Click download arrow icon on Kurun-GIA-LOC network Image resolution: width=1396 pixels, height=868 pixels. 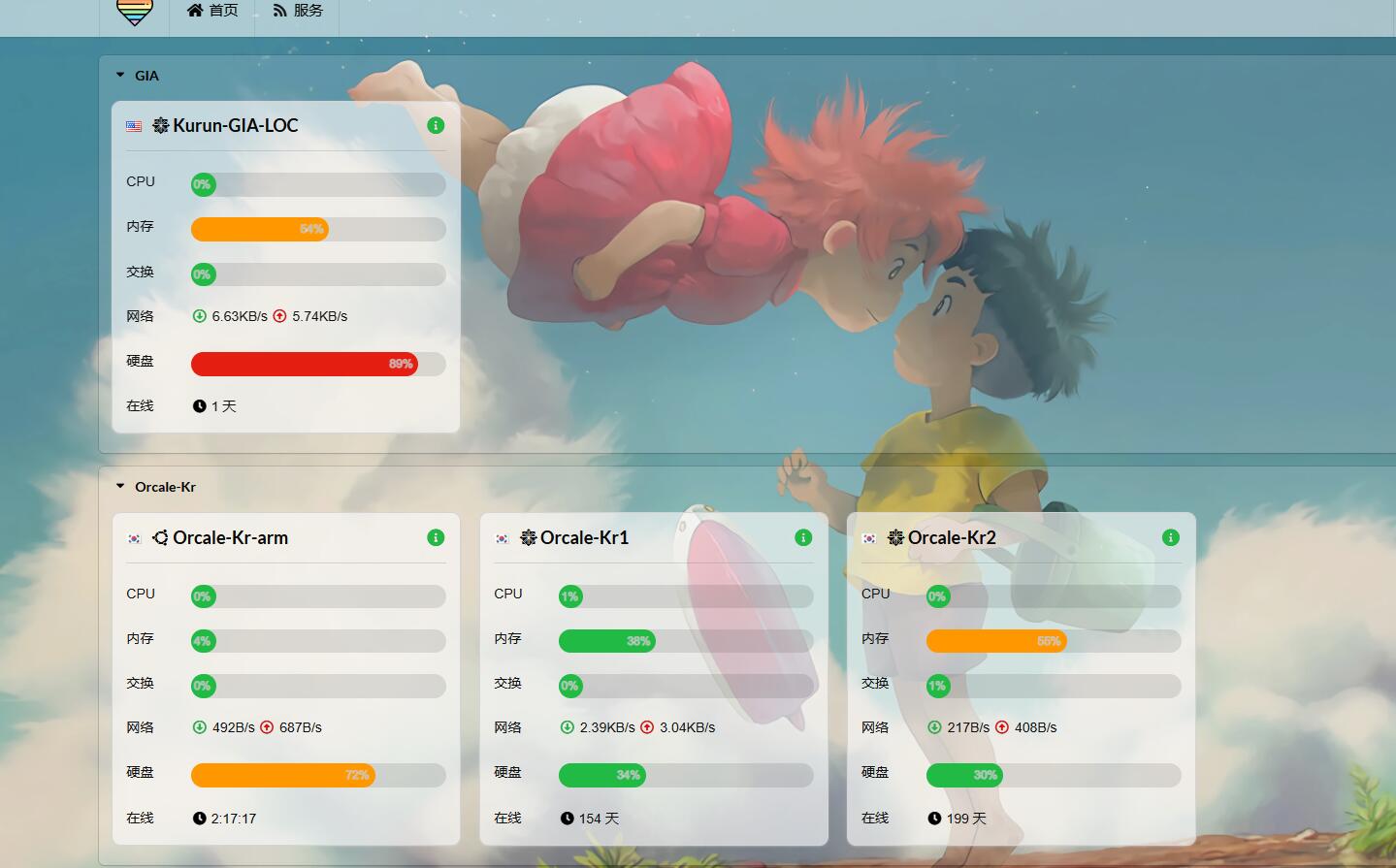tap(199, 316)
